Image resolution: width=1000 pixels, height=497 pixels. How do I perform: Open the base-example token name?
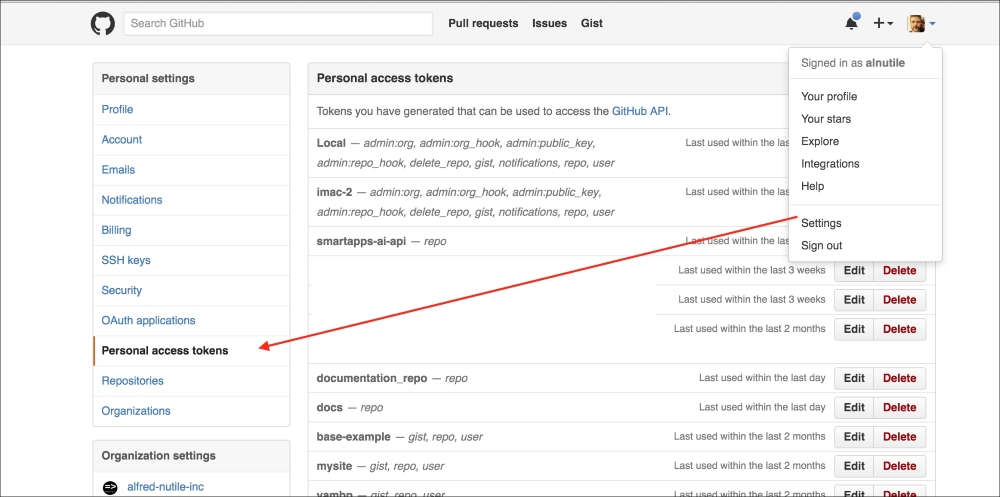(x=353, y=437)
